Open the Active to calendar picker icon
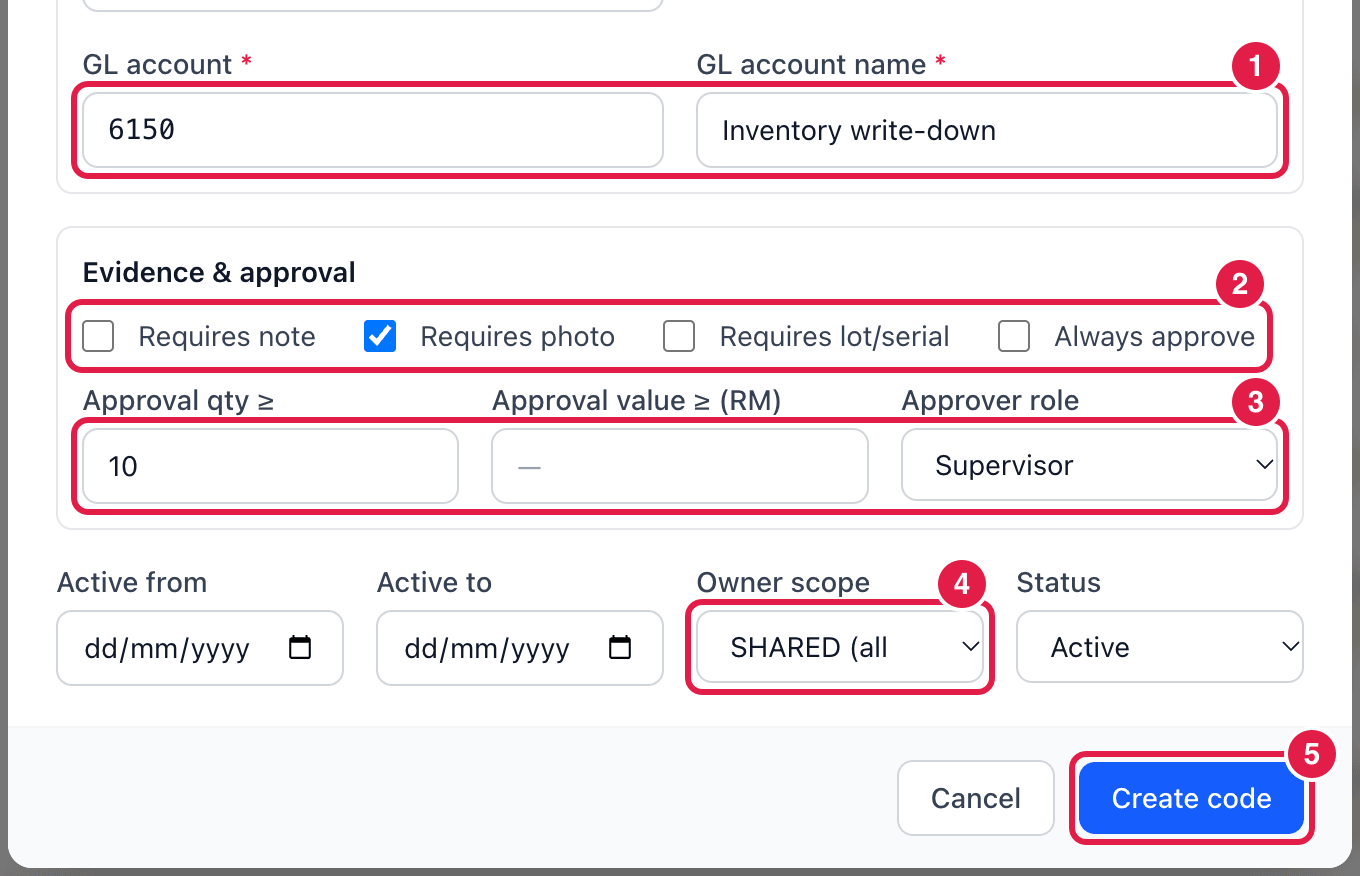Screen dimensions: 1360x876 click(620, 648)
